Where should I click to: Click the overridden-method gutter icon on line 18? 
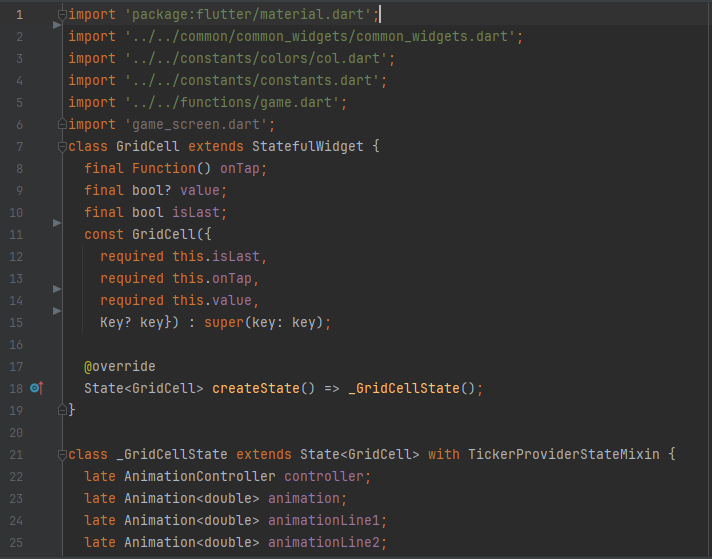click(x=36, y=388)
